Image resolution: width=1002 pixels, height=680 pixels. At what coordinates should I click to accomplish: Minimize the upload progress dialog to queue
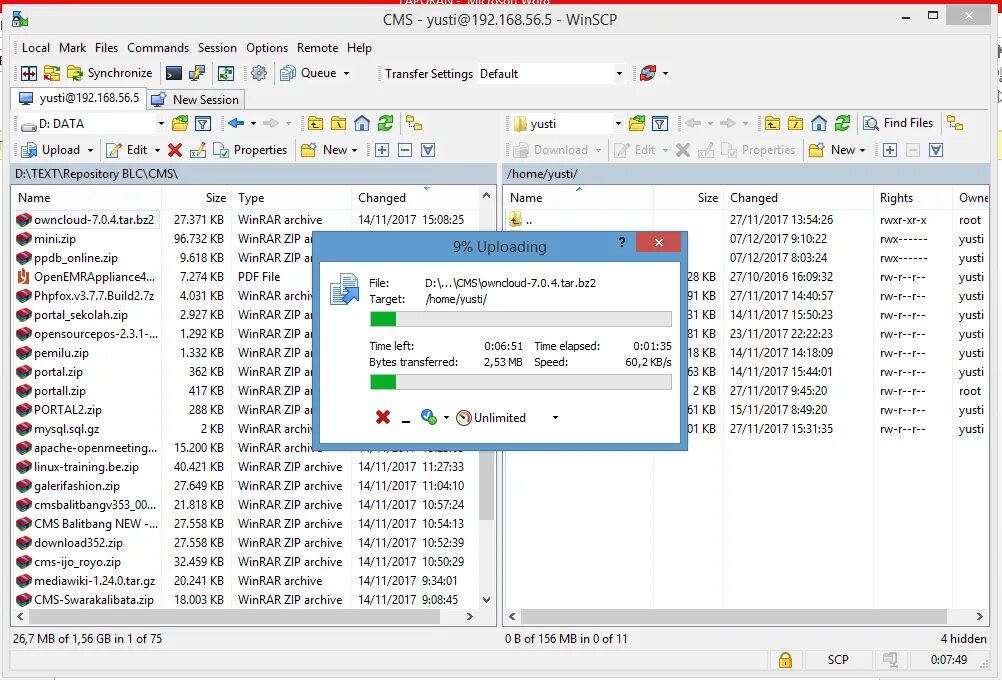point(406,419)
